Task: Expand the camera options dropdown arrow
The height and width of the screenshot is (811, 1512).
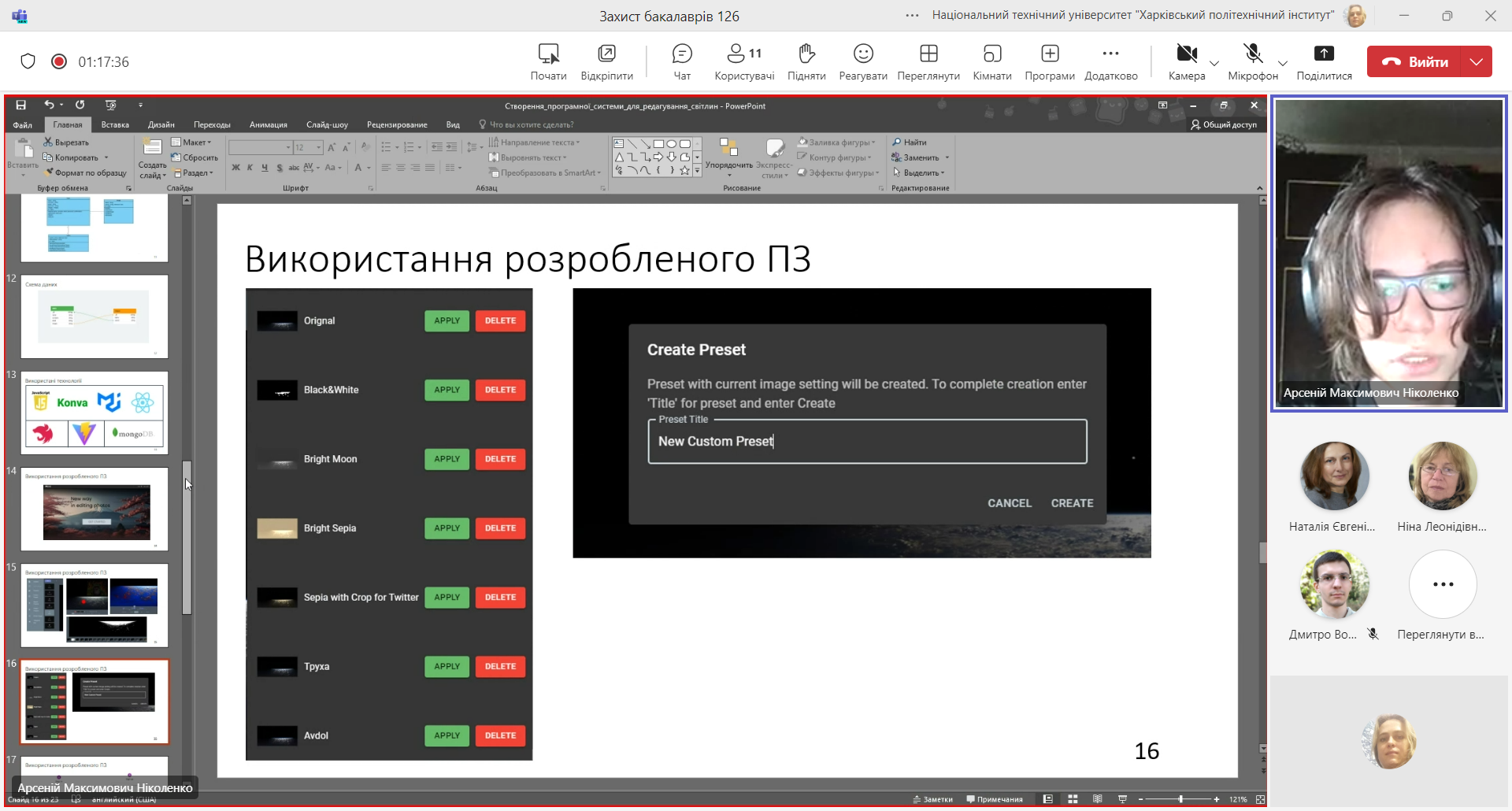Action: pyautogui.click(x=1214, y=63)
